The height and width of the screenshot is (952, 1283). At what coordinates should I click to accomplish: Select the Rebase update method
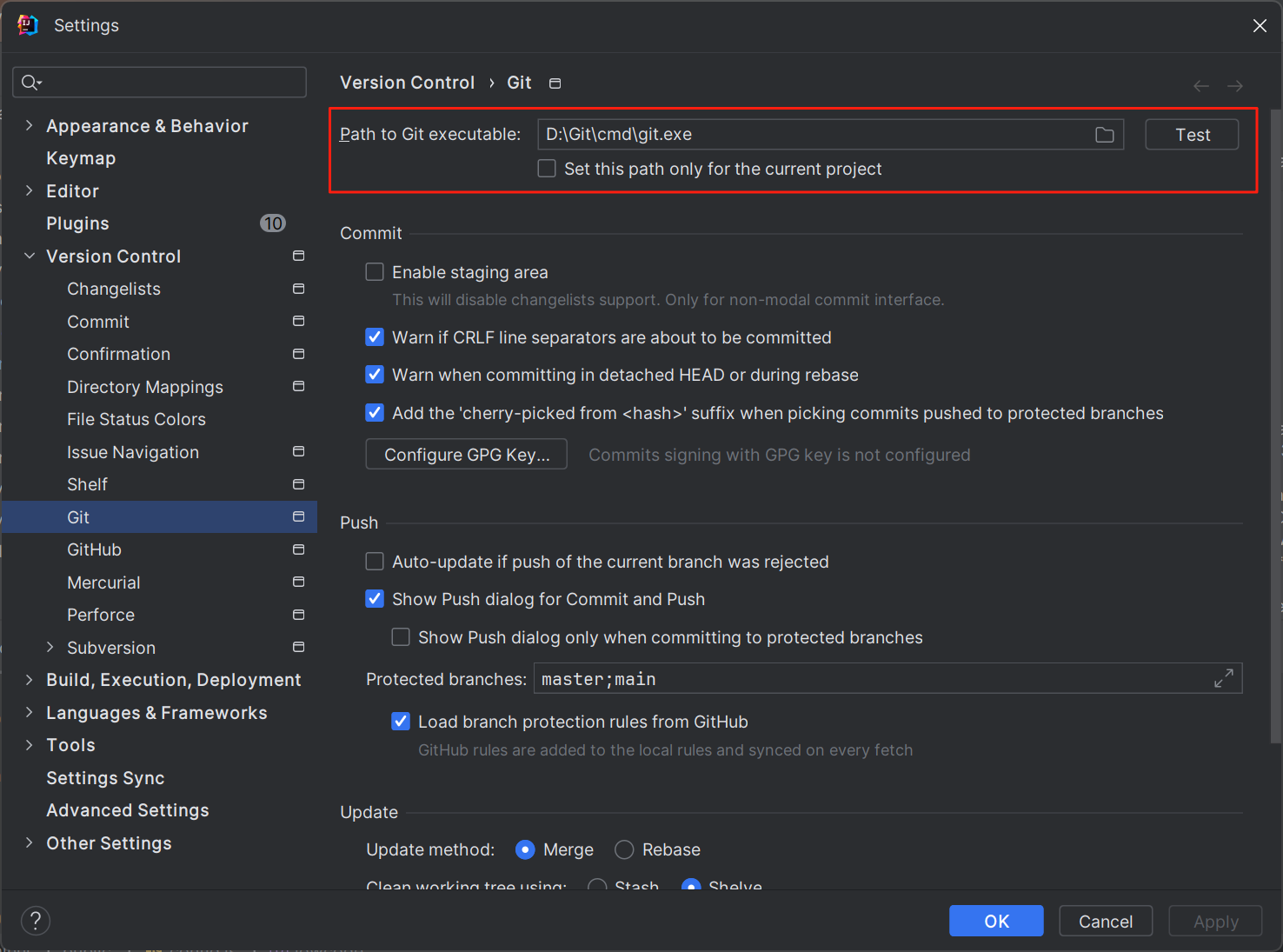(x=624, y=849)
